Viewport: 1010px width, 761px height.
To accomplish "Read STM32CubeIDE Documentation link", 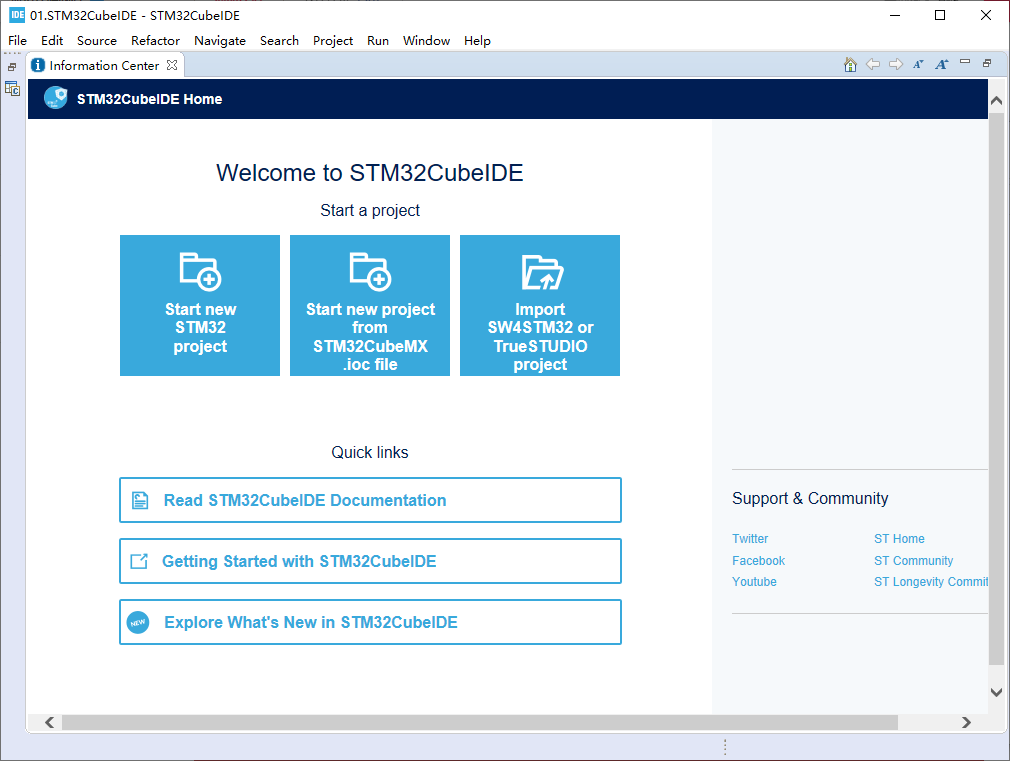I will coord(370,500).
